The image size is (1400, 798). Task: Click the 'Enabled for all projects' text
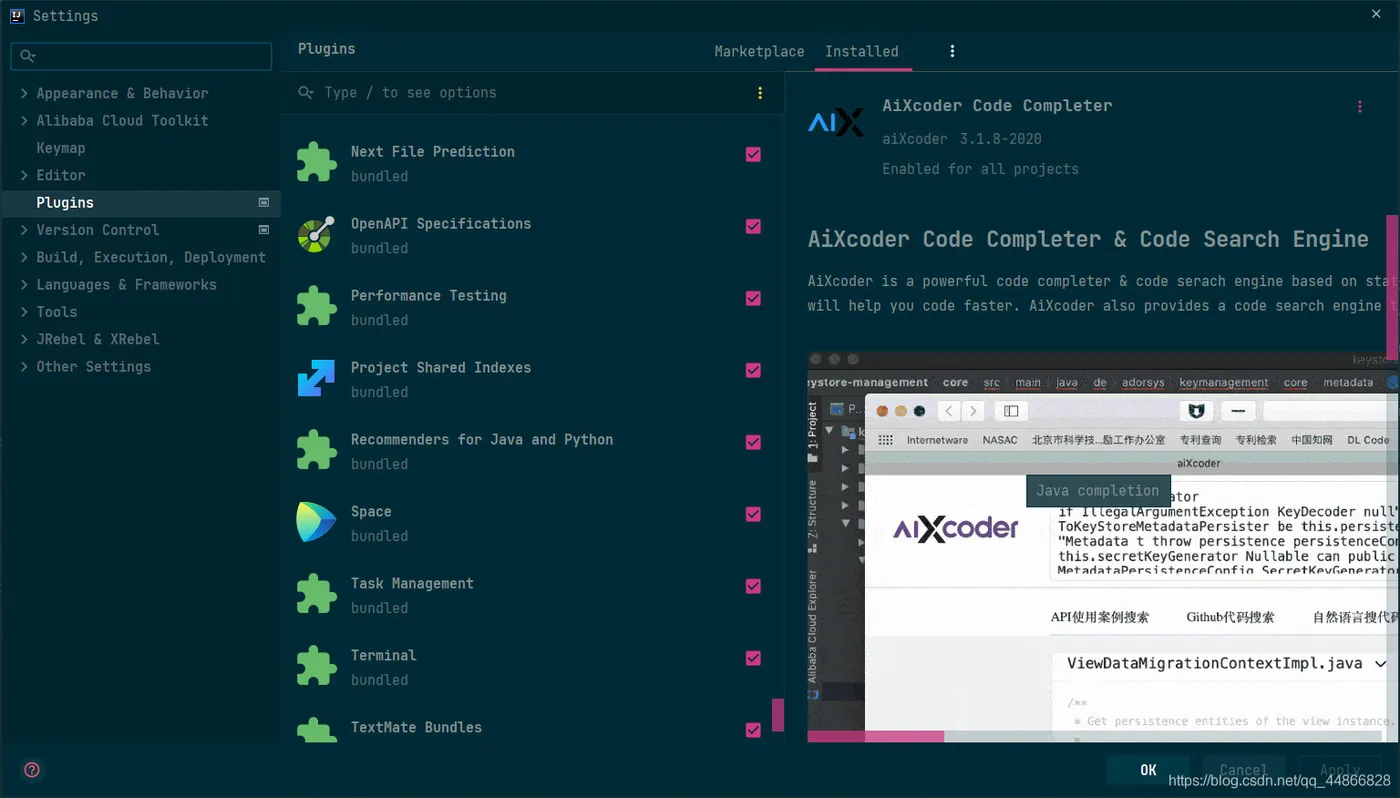pos(980,169)
